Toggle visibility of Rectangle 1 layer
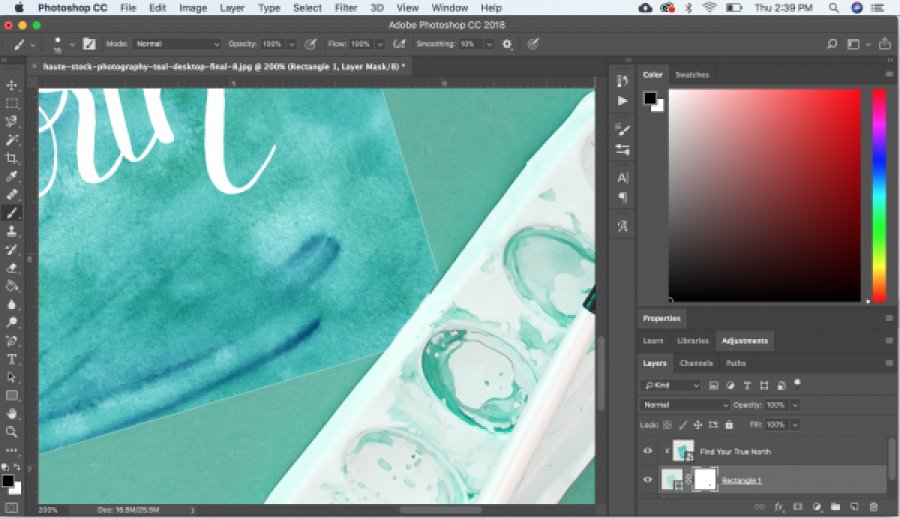The width and height of the screenshot is (900, 518). point(647,480)
